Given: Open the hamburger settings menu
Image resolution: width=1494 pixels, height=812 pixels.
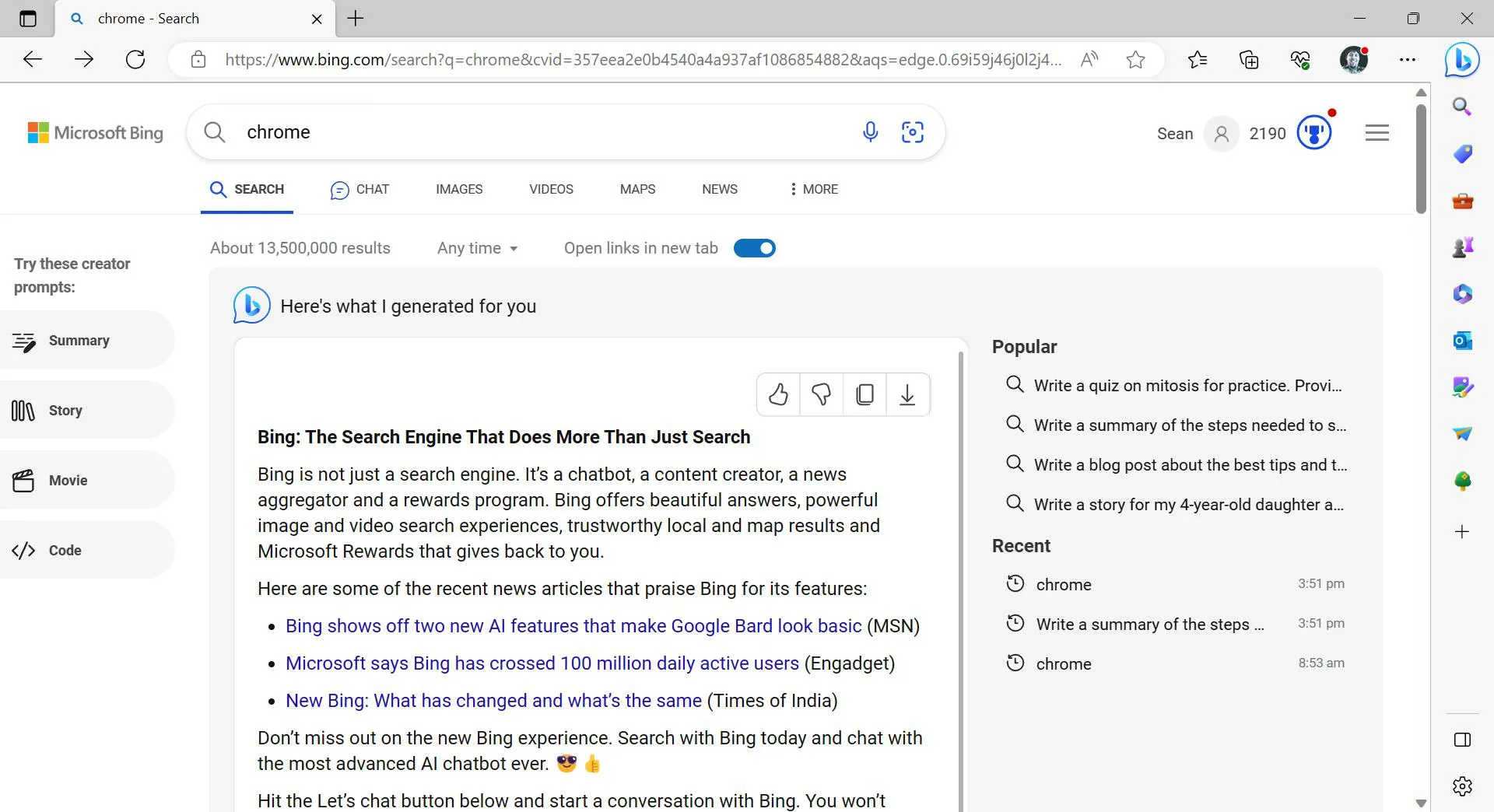Looking at the screenshot, I should (1377, 133).
